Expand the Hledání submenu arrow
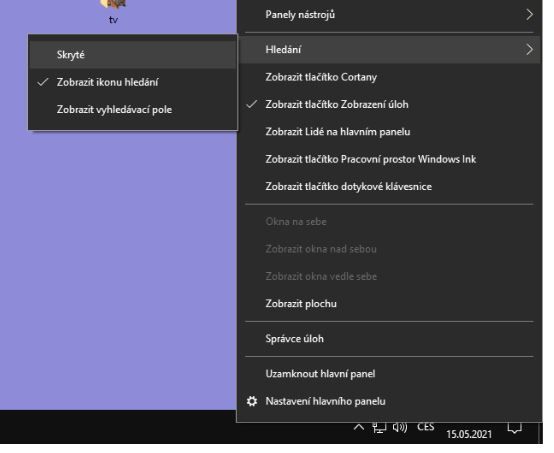This screenshot has height=453, width=554. pos(529,49)
